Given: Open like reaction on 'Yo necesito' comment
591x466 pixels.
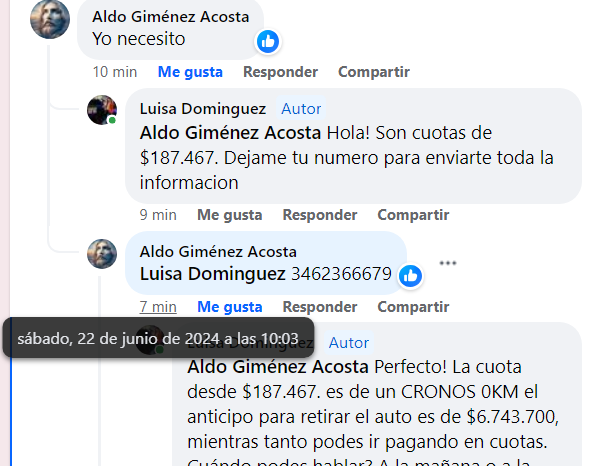Looking at the screenshot, I should [x=268, y=41].
